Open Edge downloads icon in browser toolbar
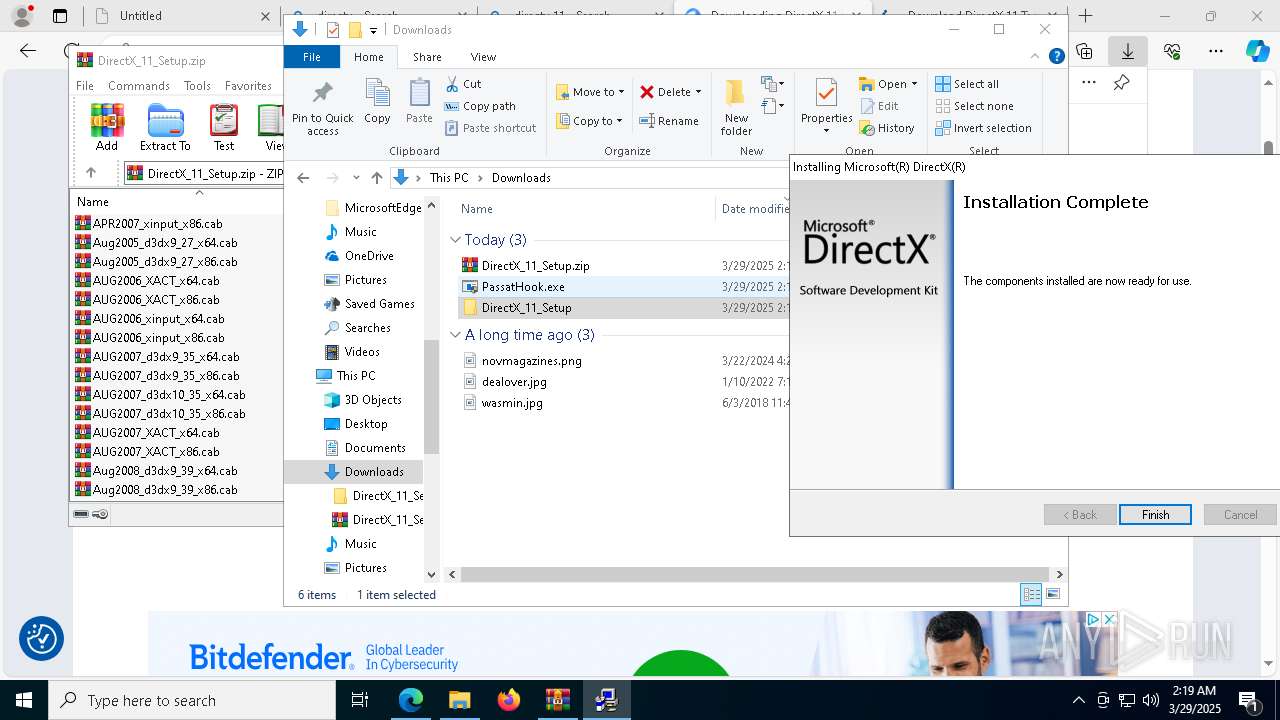This screenshot has width=1280, height=720. point(1127,51)
